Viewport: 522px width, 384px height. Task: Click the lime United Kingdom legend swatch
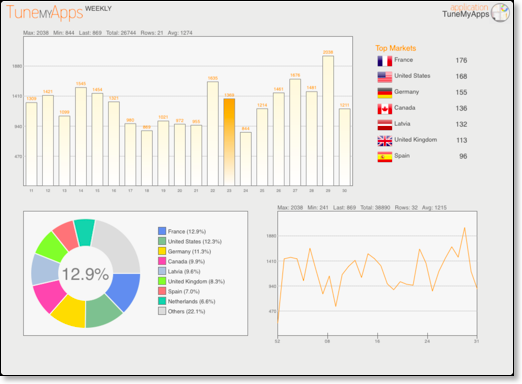pyautogui.click(x=162, y=281)
